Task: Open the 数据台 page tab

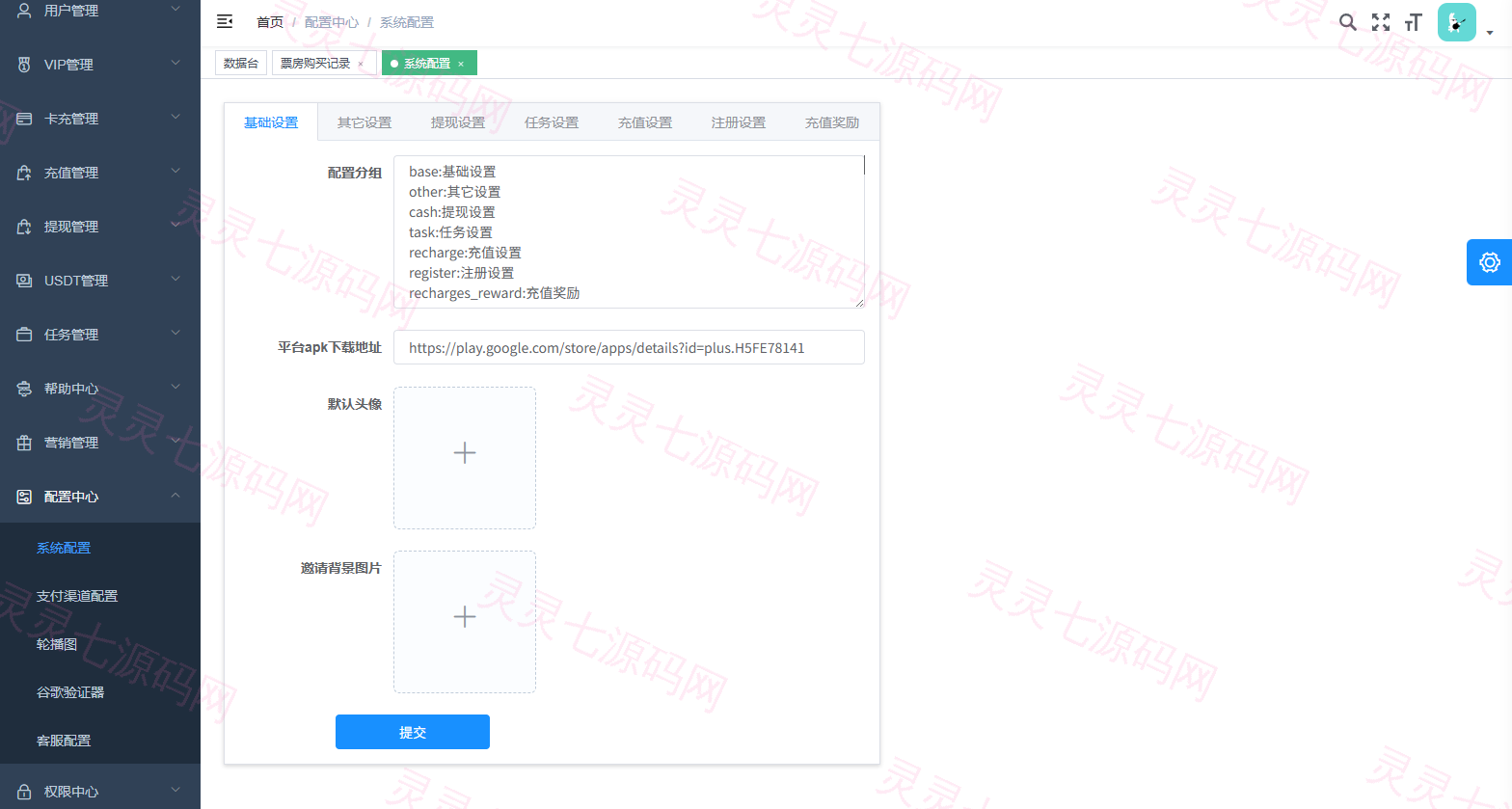Action: pyautogui.click(x=241, y=64)
